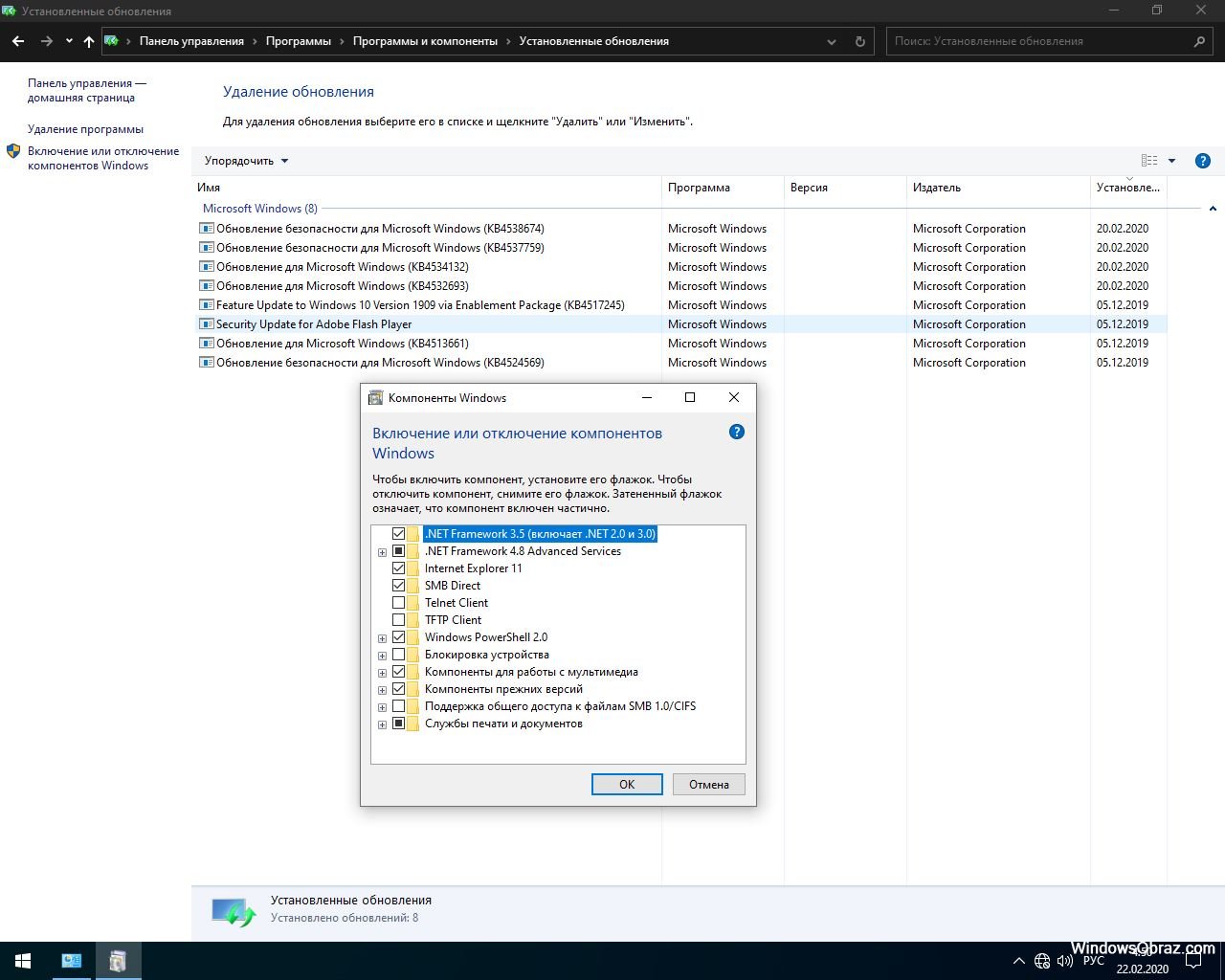Open the Windows Start menu
This screenshot has width=1225, height=980.
coord(23,961)
